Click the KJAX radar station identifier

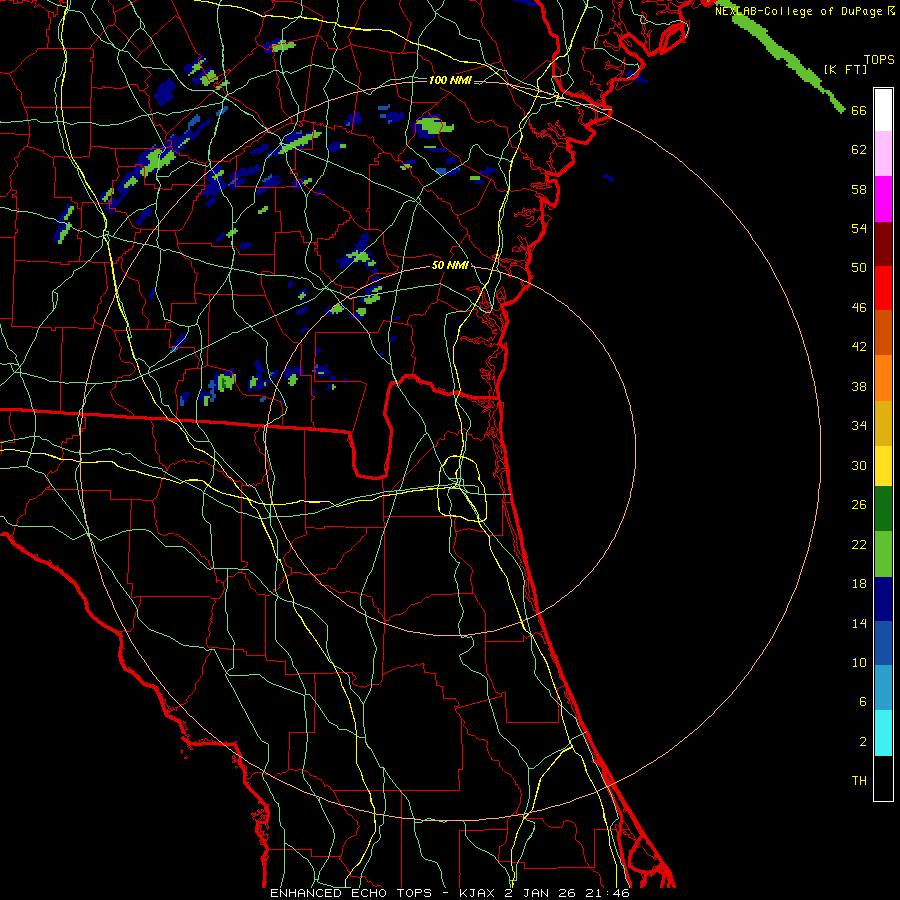click(x=479, y=893)
